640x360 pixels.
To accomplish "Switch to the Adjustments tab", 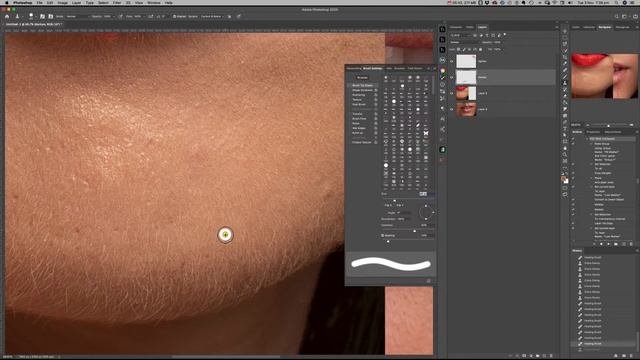I will coord(612,132).
